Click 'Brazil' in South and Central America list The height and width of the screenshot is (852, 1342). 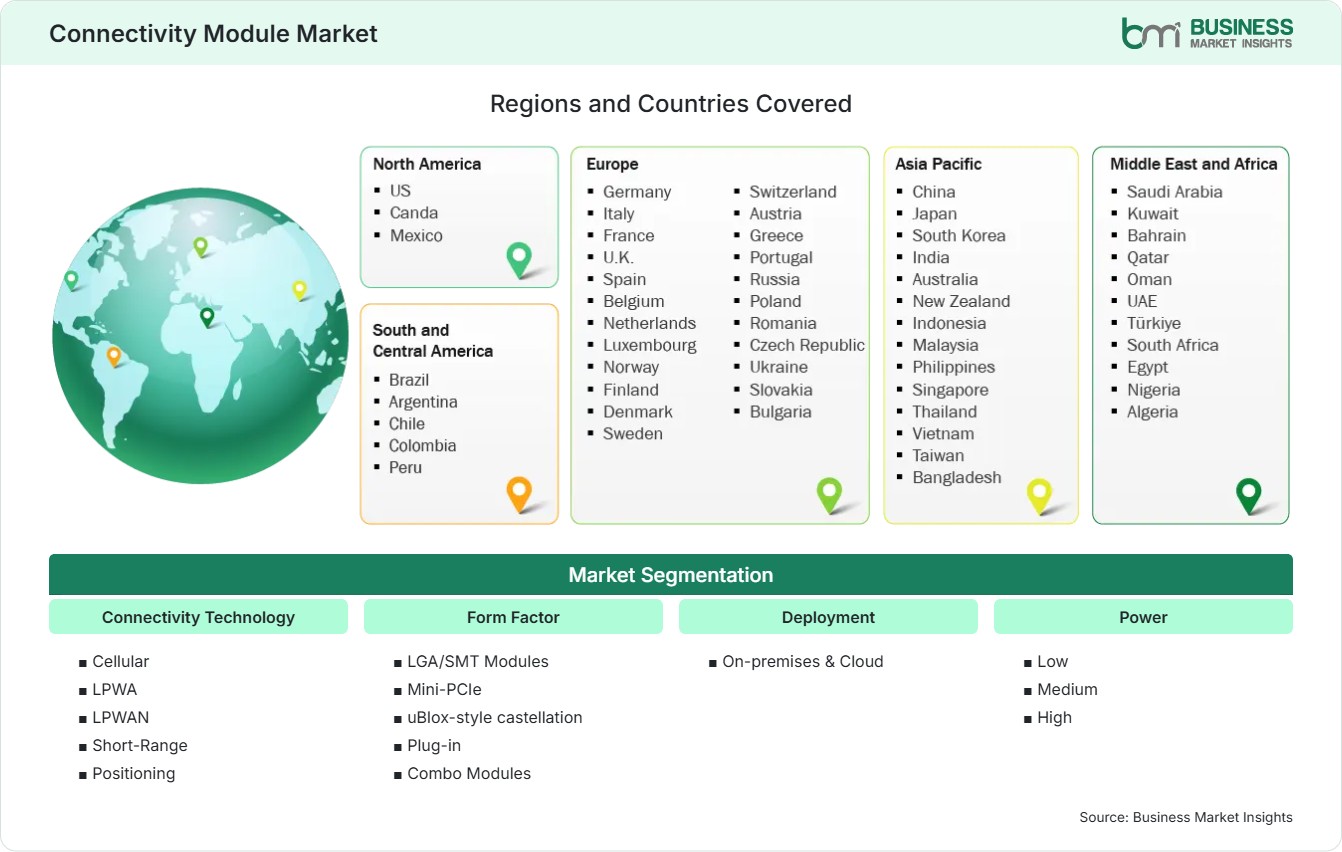[409, 380]
